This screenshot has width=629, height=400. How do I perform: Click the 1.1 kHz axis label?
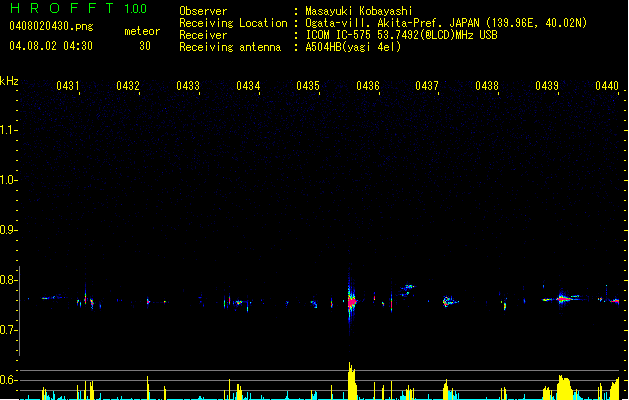tap(8, 130)
